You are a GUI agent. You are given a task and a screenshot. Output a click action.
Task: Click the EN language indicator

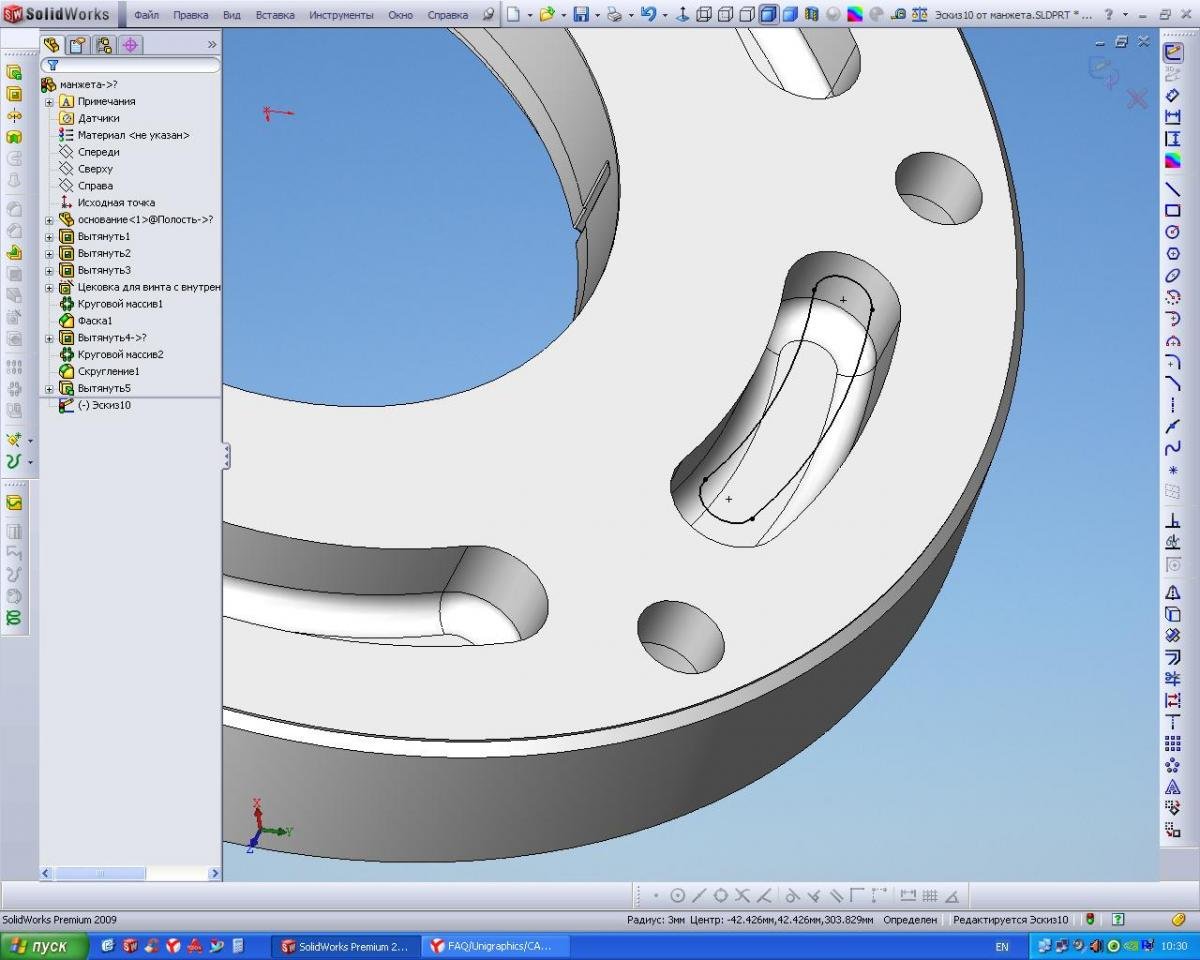(x=1001, y=946)
